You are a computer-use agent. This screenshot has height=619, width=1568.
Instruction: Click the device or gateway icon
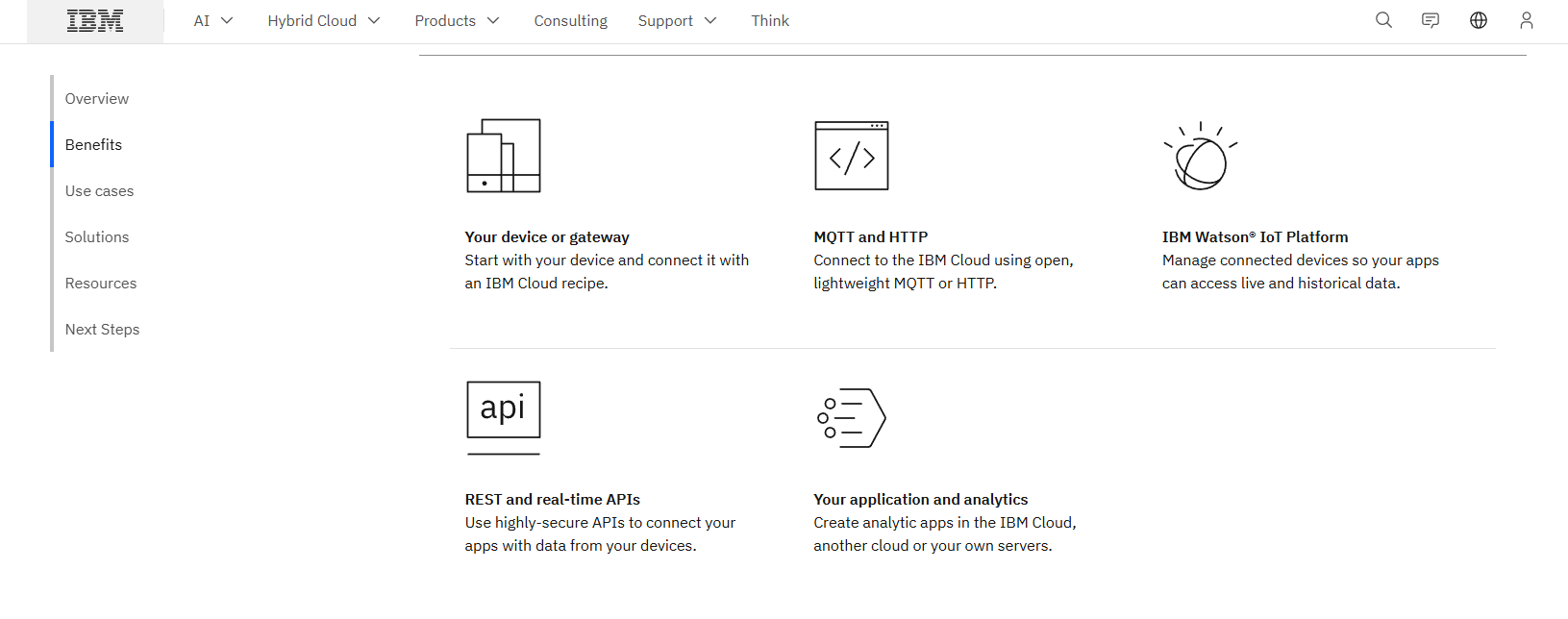click(504, 156)
